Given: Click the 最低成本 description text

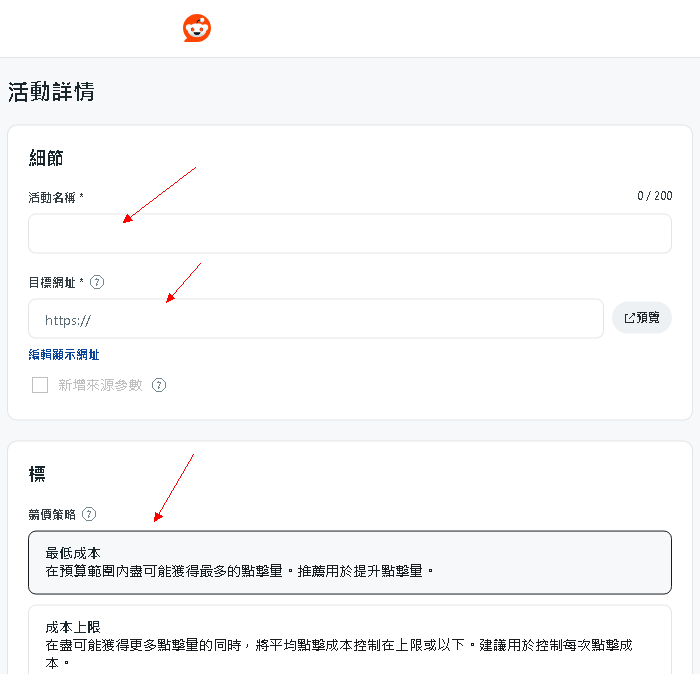Looking at the screenshot, I should [x=240, y=572].
